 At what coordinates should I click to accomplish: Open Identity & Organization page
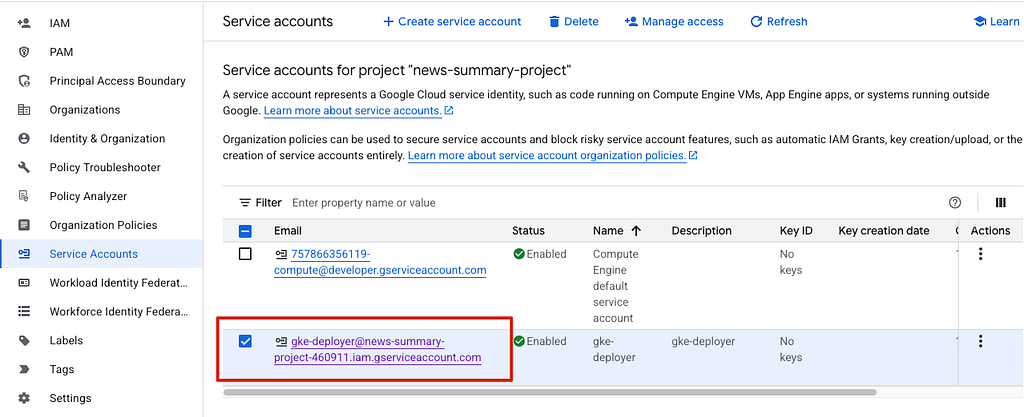[107, 138]
